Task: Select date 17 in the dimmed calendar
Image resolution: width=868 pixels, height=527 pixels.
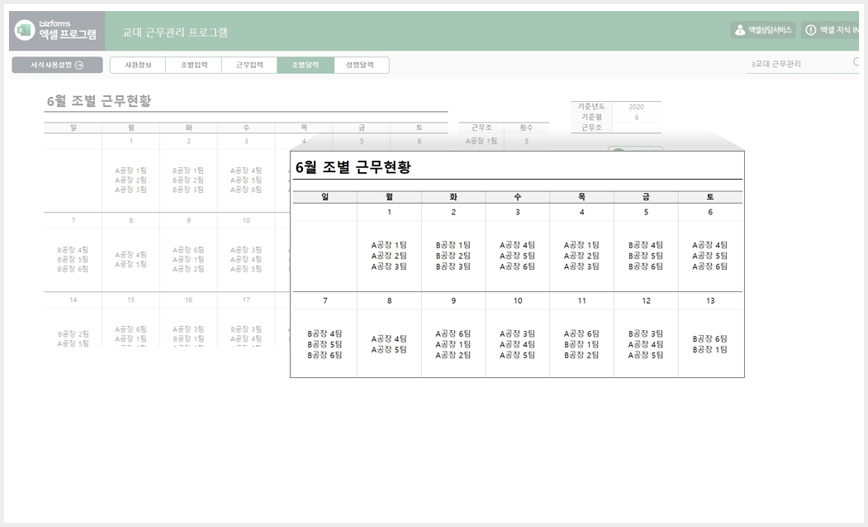Action: pyautogui.click(x=246, y=299)
